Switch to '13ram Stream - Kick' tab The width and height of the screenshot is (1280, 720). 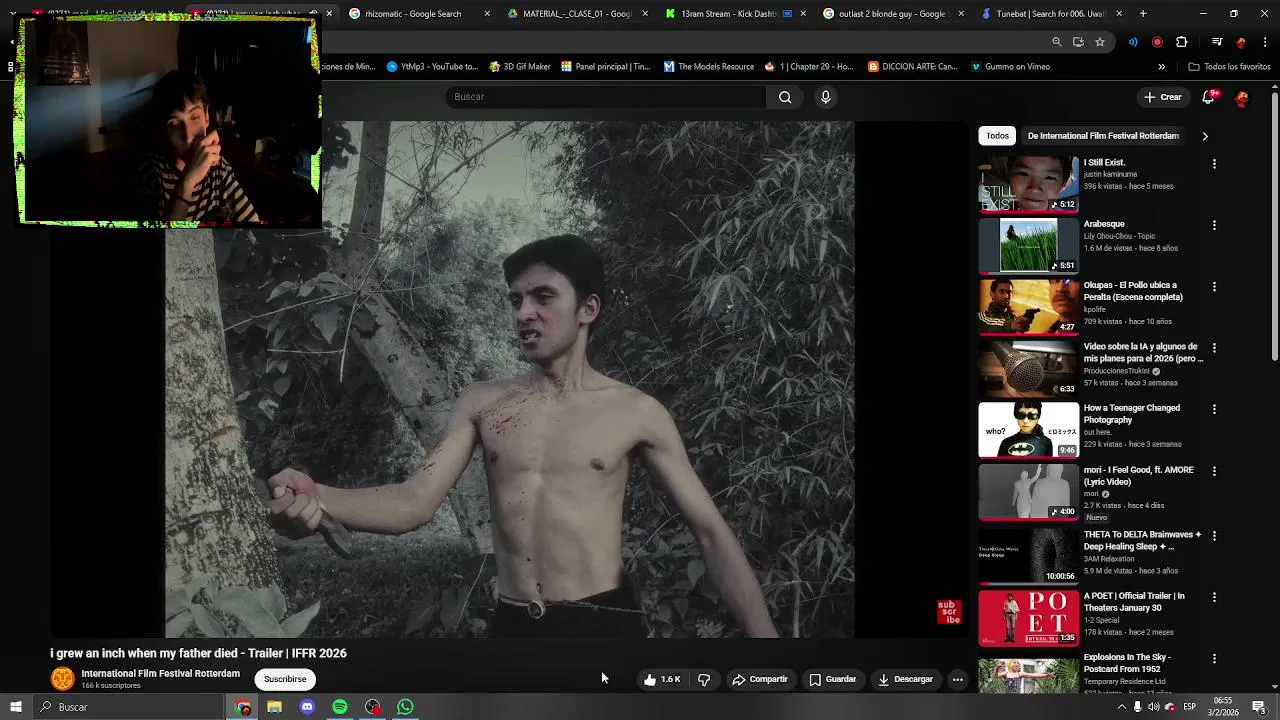pos(736,14)
